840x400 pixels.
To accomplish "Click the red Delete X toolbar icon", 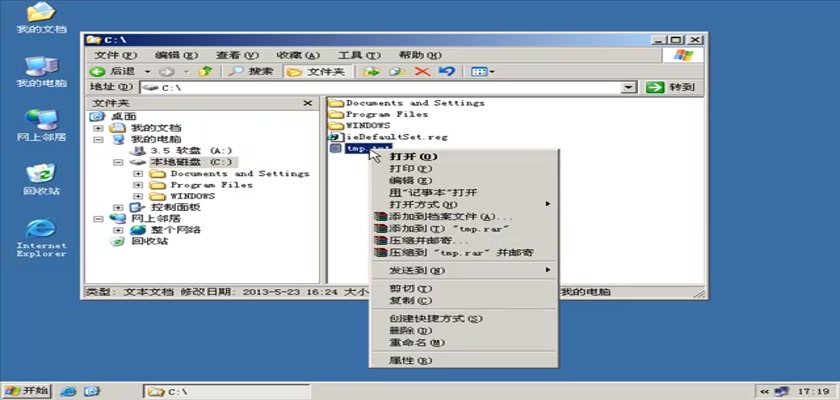I will pyautogui.click(x=422, y=71).
